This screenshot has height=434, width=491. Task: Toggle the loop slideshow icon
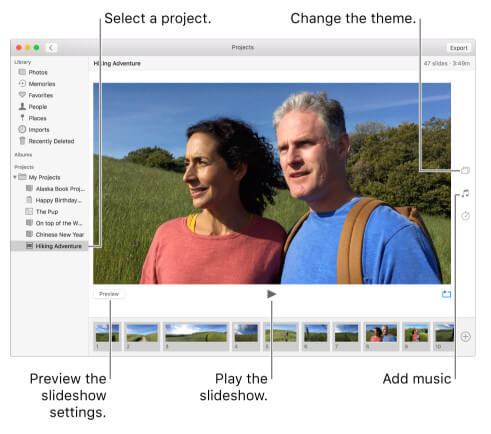446,294
